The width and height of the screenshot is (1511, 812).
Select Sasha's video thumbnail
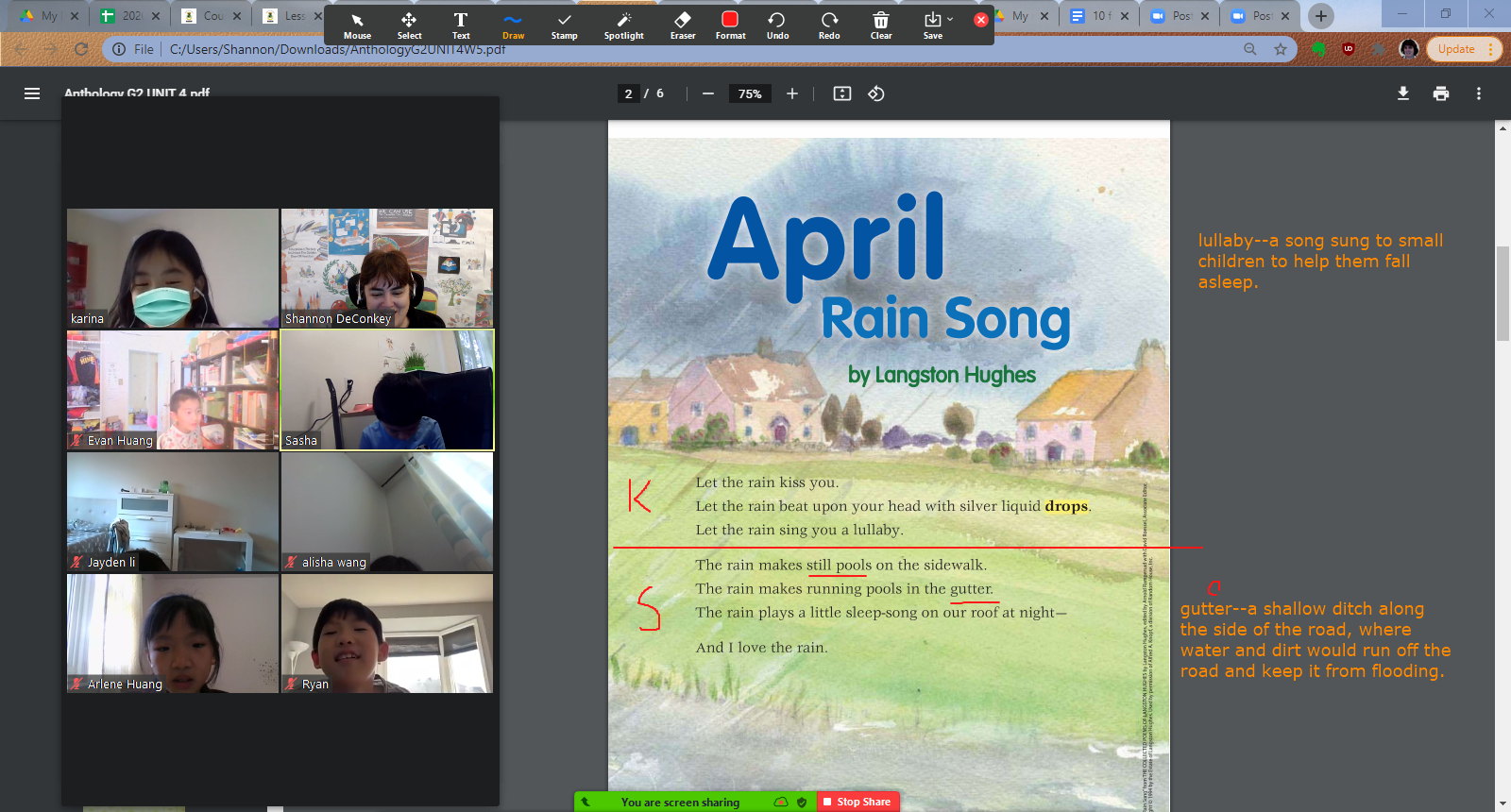click(387, 390)
